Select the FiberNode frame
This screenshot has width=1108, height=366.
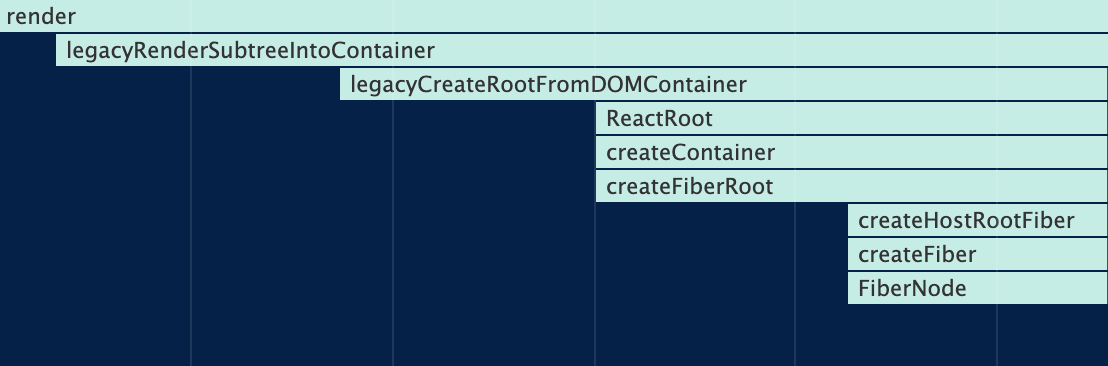tap(977, 288)
